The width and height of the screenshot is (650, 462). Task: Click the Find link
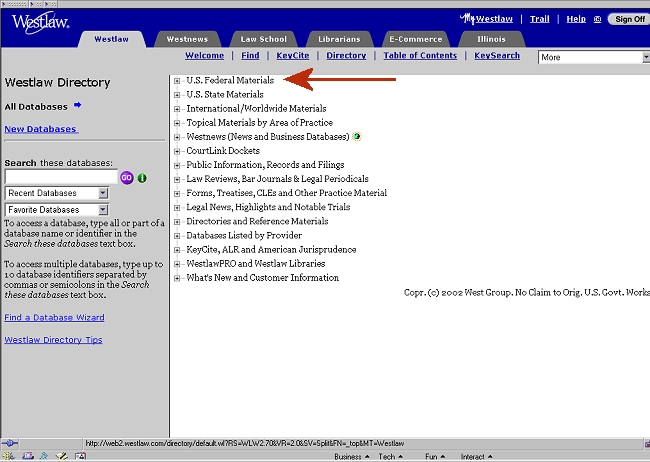[x=250, y=56]
